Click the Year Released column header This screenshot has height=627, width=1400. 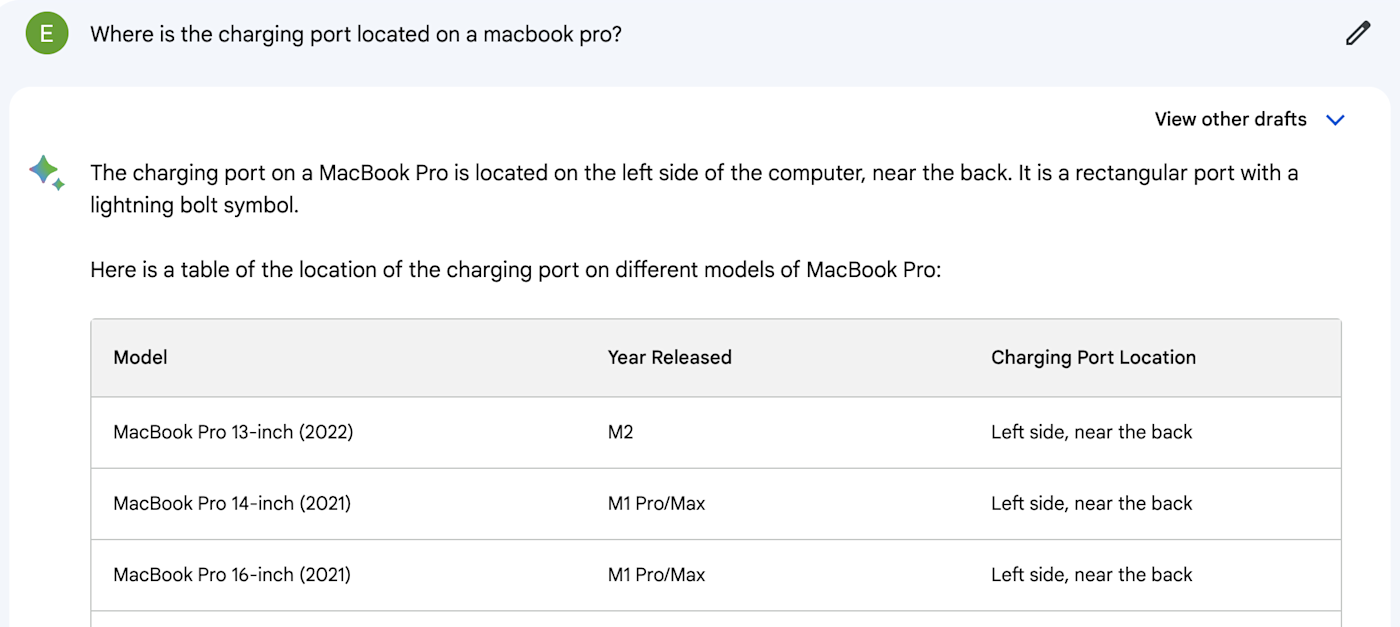[669, 357]
